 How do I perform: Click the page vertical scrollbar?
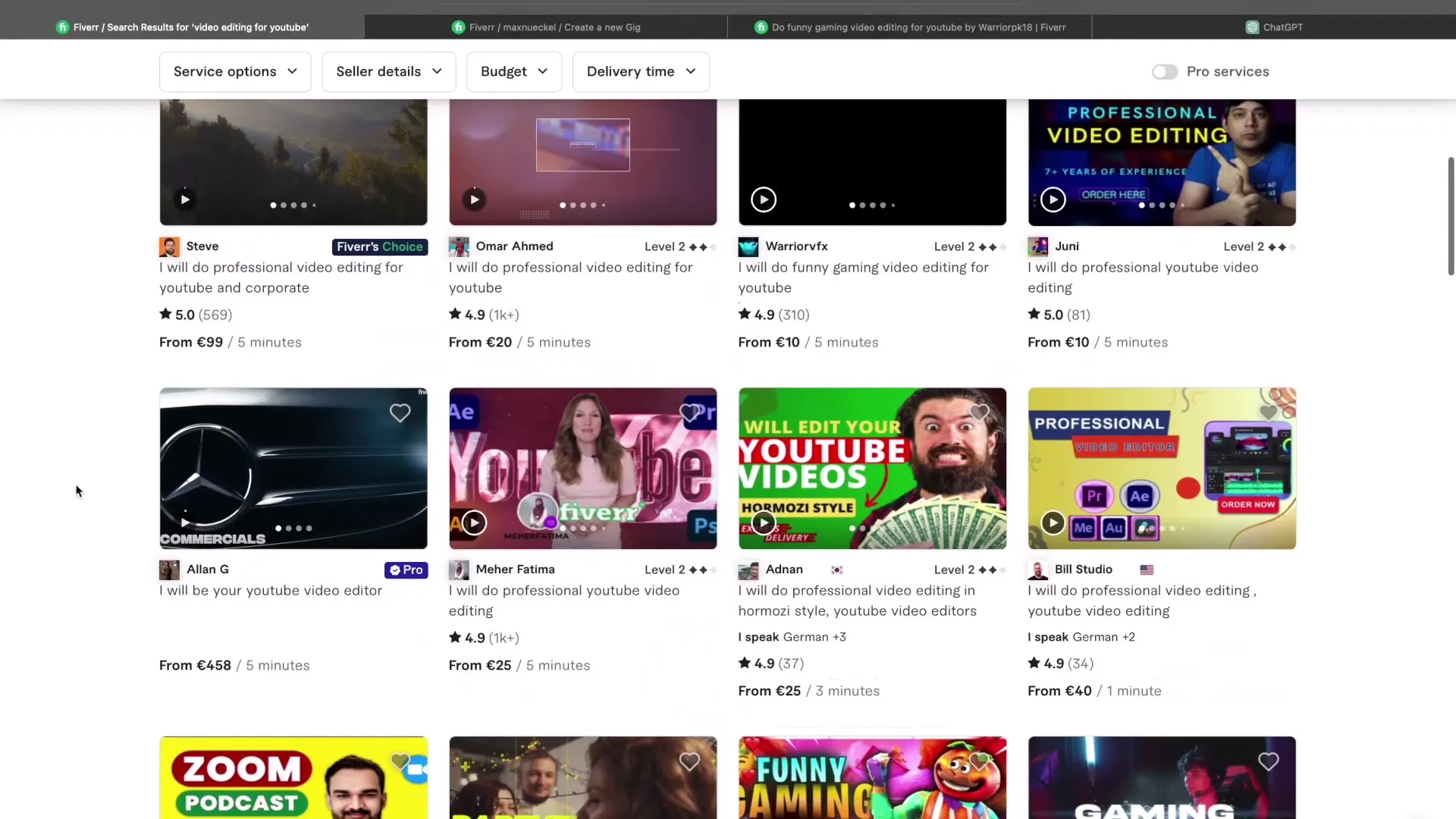1451,216
